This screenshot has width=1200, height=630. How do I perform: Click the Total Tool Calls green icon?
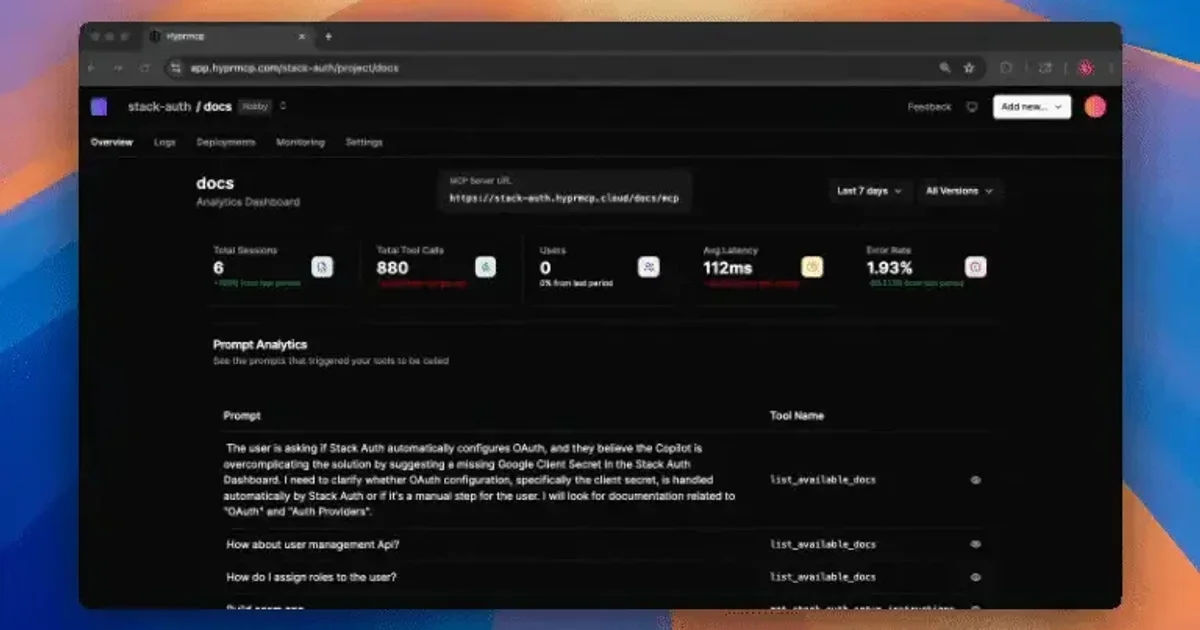485,267
